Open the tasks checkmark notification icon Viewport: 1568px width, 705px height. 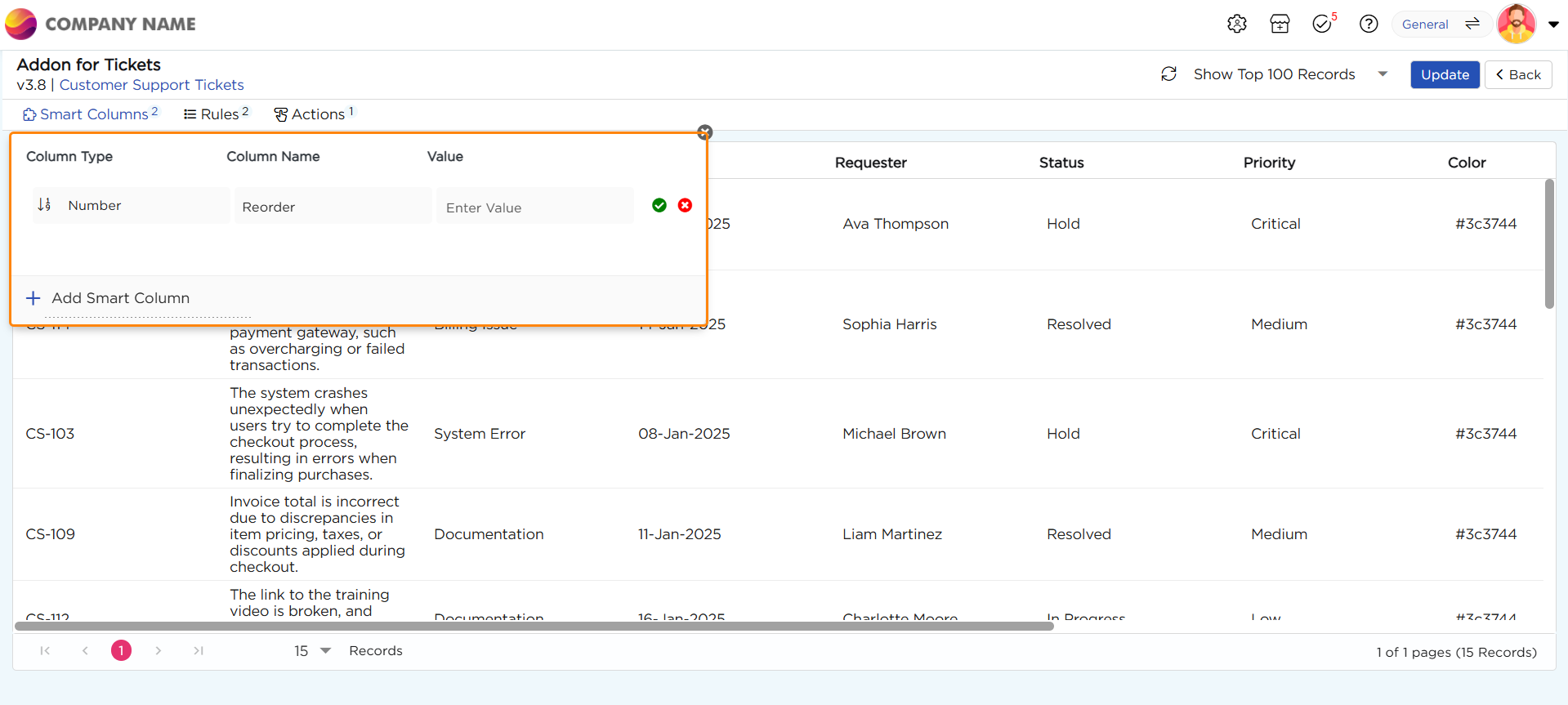tap(1322, 25)
